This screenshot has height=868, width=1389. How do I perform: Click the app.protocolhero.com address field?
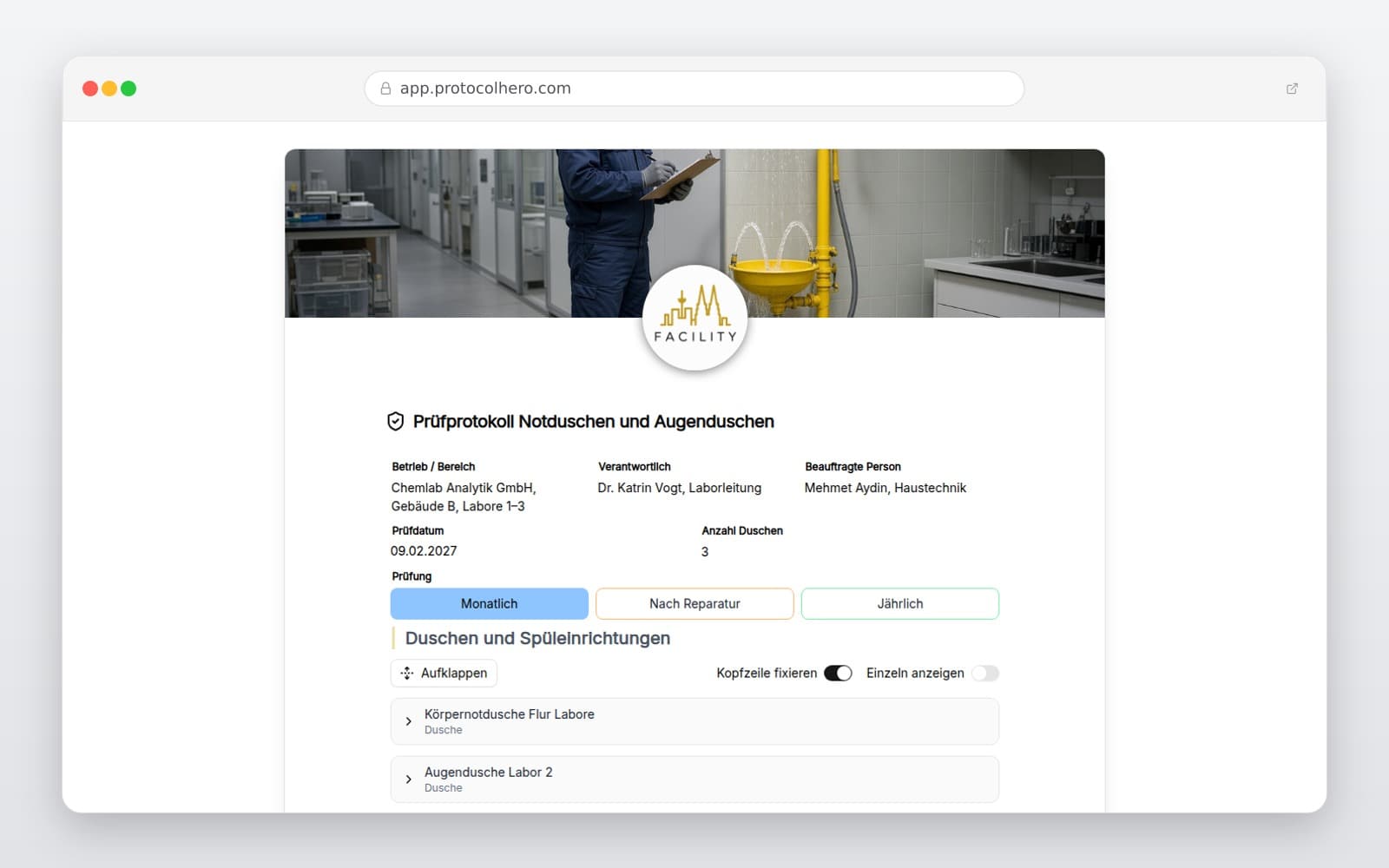click(x=694, y=89)
